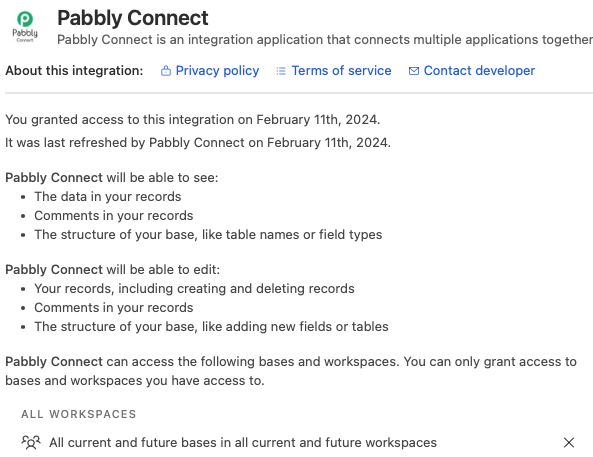Click the 'last refreshed by Pabbly Connect' line
593x457 pixels.
[198, 143]
